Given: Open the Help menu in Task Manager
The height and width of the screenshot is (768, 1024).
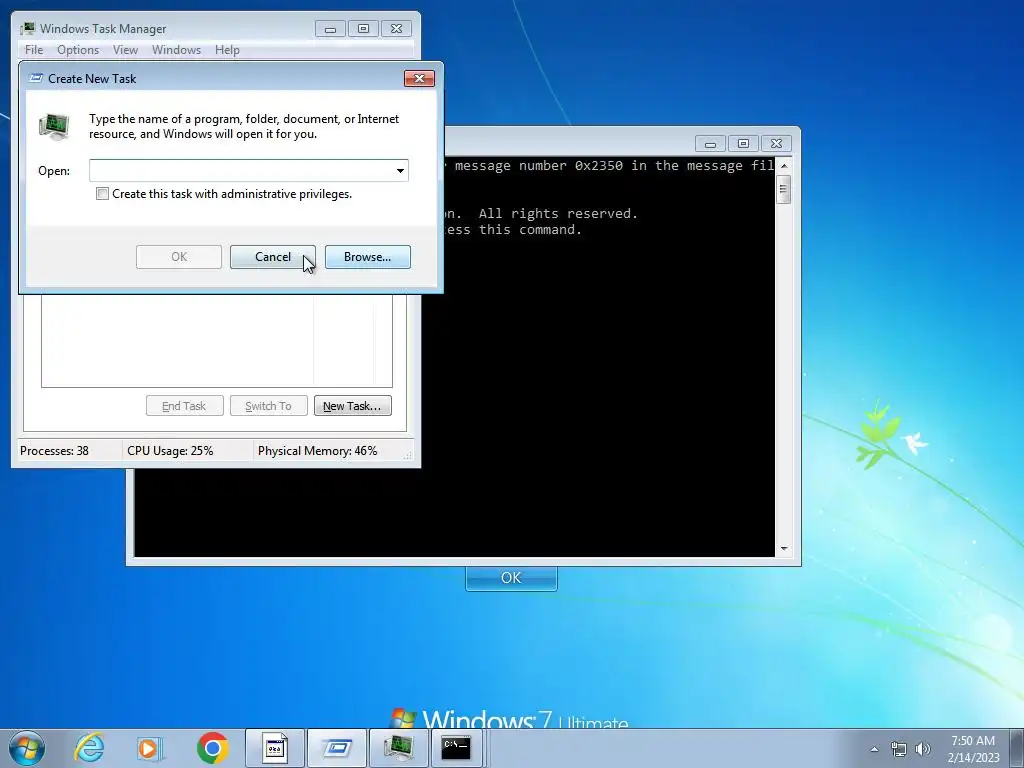Looking at the screenshot, I should point(227,50).
